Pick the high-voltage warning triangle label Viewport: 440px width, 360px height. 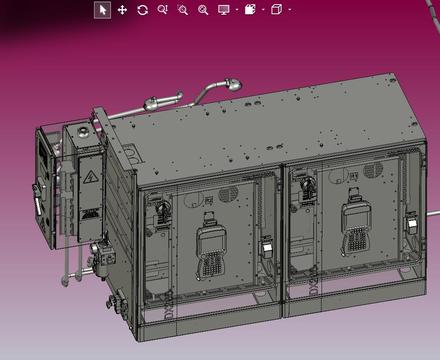91,177
